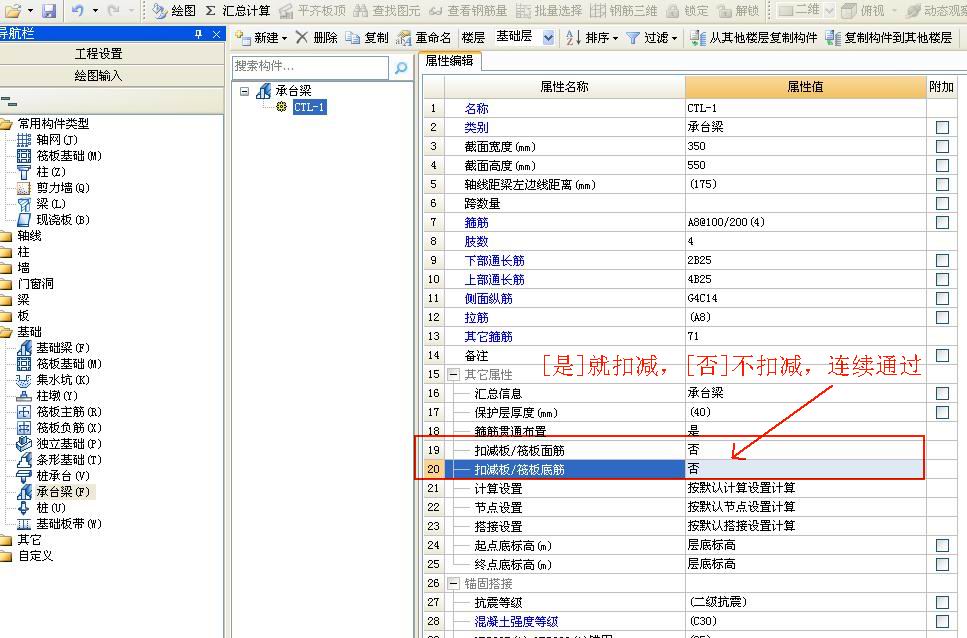
Task: Select 基础板带(W) item
Action: pos(59,525)
